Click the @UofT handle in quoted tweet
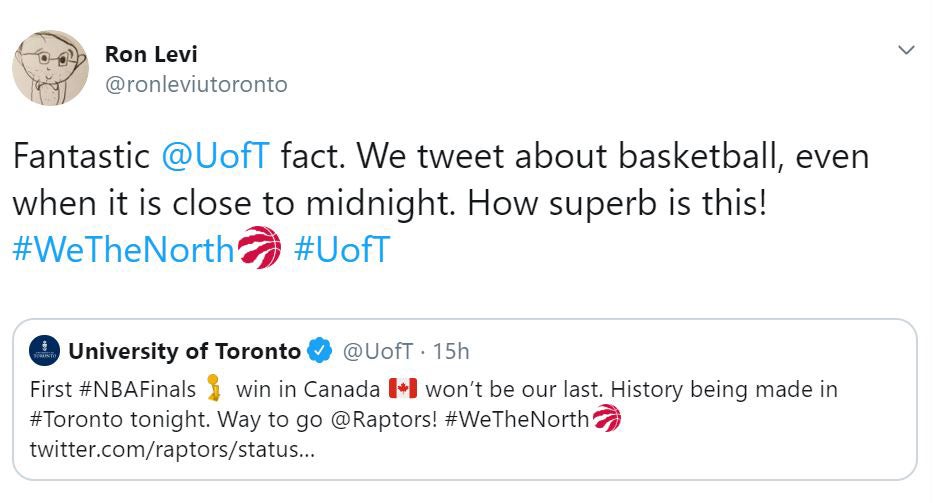The image size is (933, 503). [x=378, y=351]
